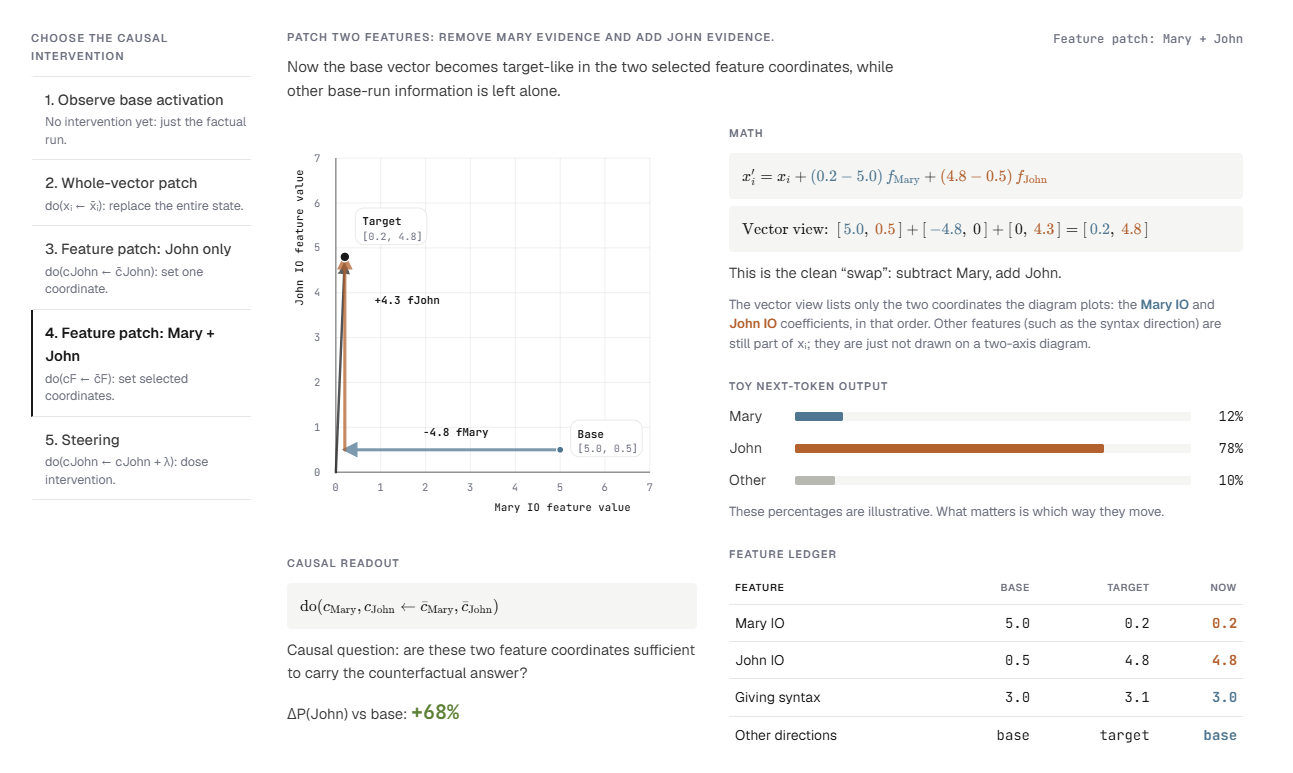1293x773 pixels.
Task: Click the Base value 5.0 in the Mary IO row
Action: pyautogui.click(x=1017, y=623)
